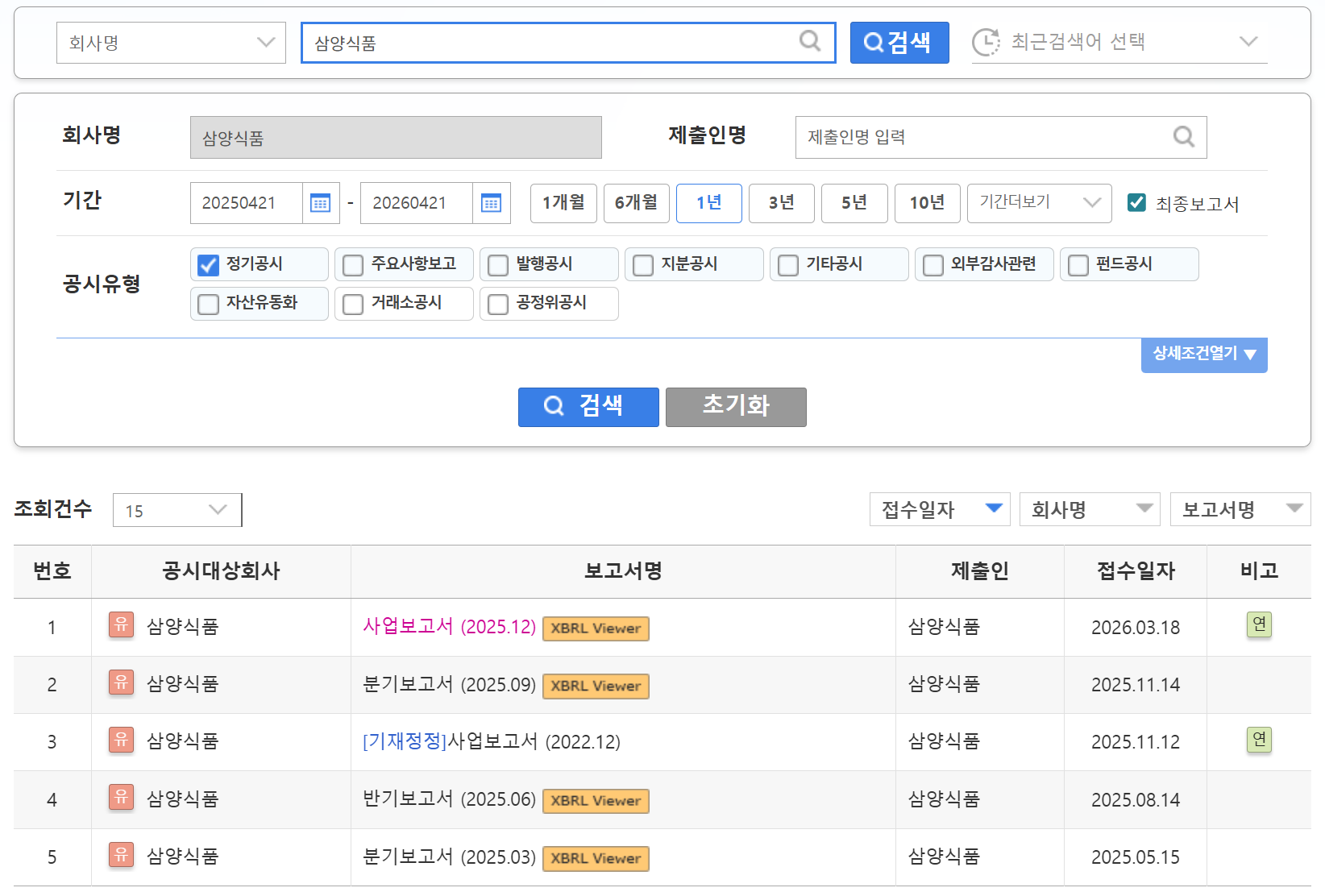Viewport: 1325px width, 896px height.
Task: Open 반기보고서 (2025.06) report link
Action: pos(449,799)
